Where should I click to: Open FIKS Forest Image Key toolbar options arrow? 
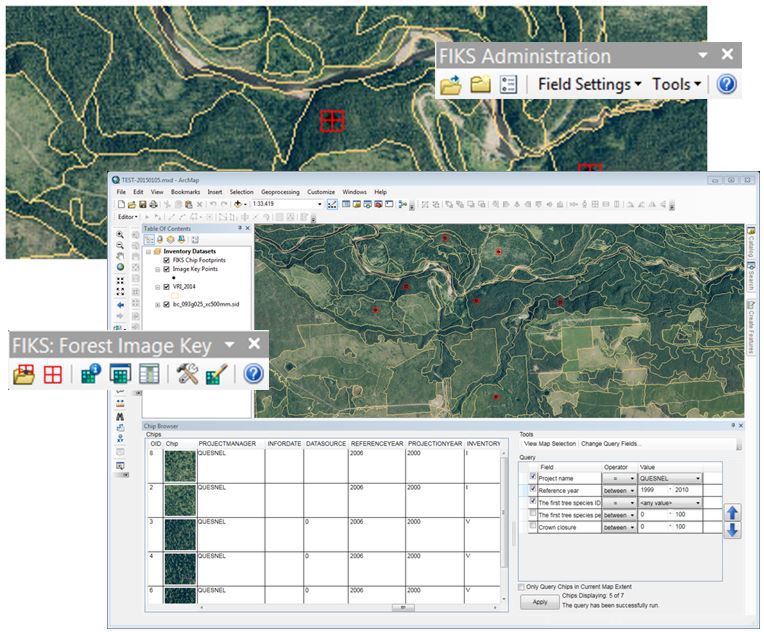229,345
